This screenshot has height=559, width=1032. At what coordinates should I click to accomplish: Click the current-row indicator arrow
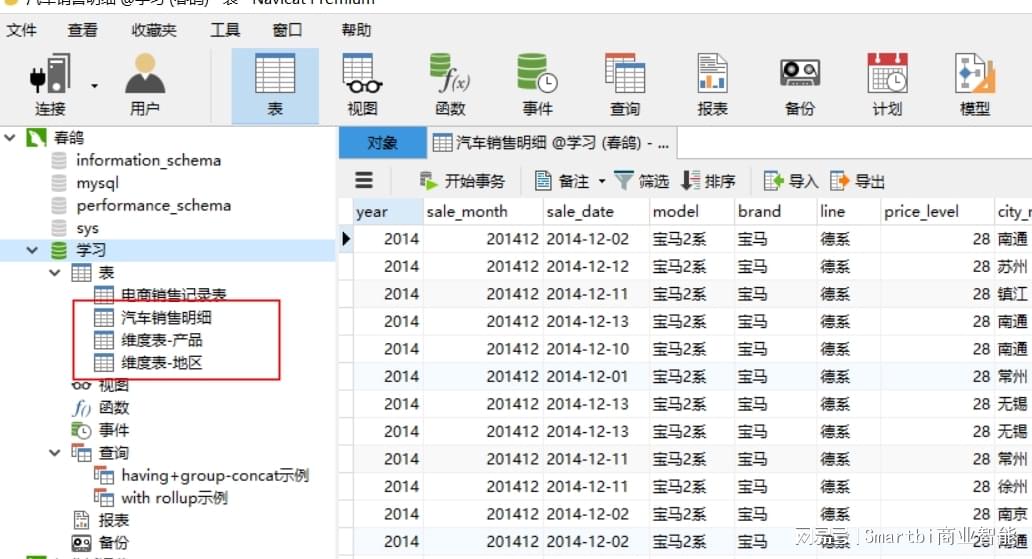coord(346,238)
